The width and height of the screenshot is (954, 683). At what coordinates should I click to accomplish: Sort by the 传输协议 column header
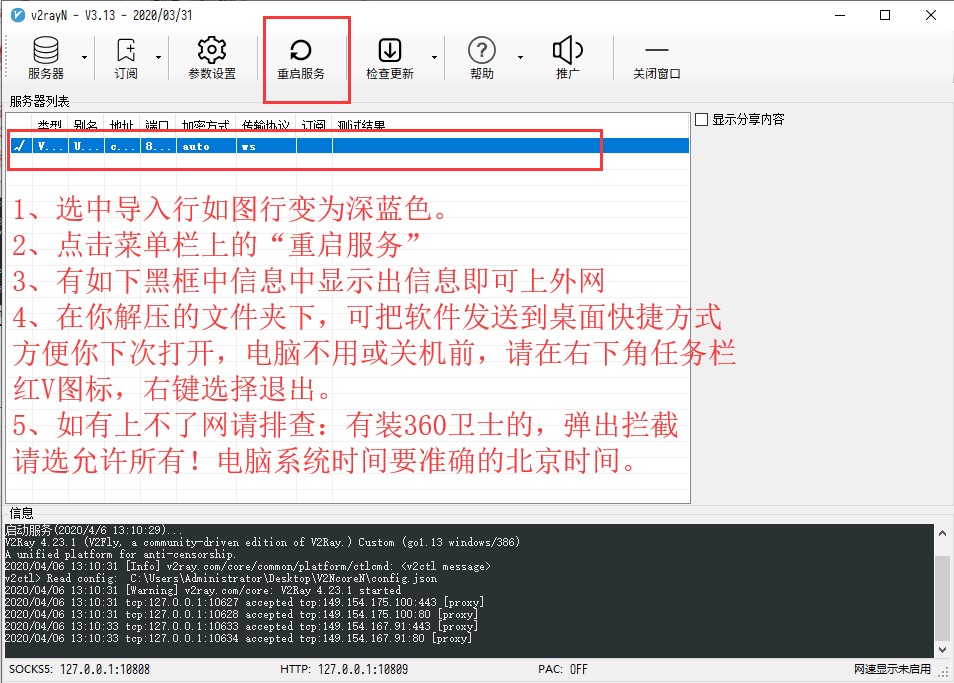[x=266, y=123]
